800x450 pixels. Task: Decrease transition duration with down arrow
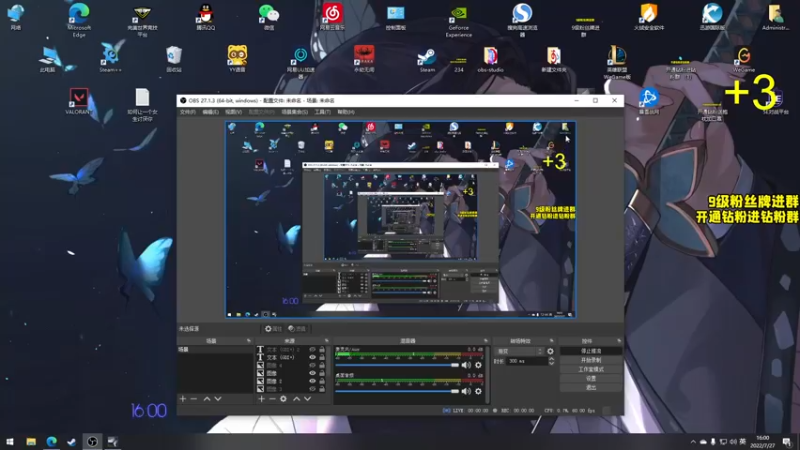tap(551, 363)
